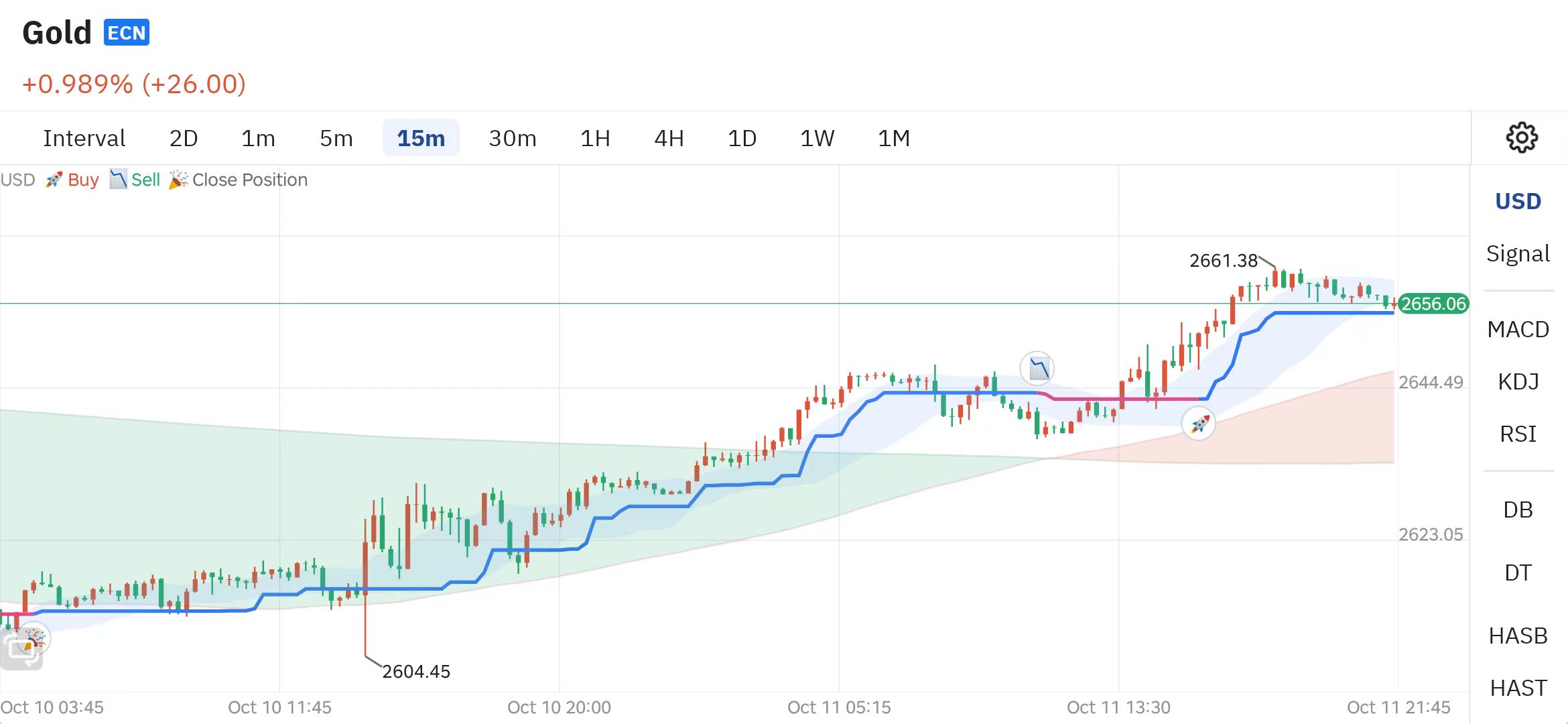Select the DB indicator button
The height and width of the screenshot is (724, 1568).
coord(1518,509)
